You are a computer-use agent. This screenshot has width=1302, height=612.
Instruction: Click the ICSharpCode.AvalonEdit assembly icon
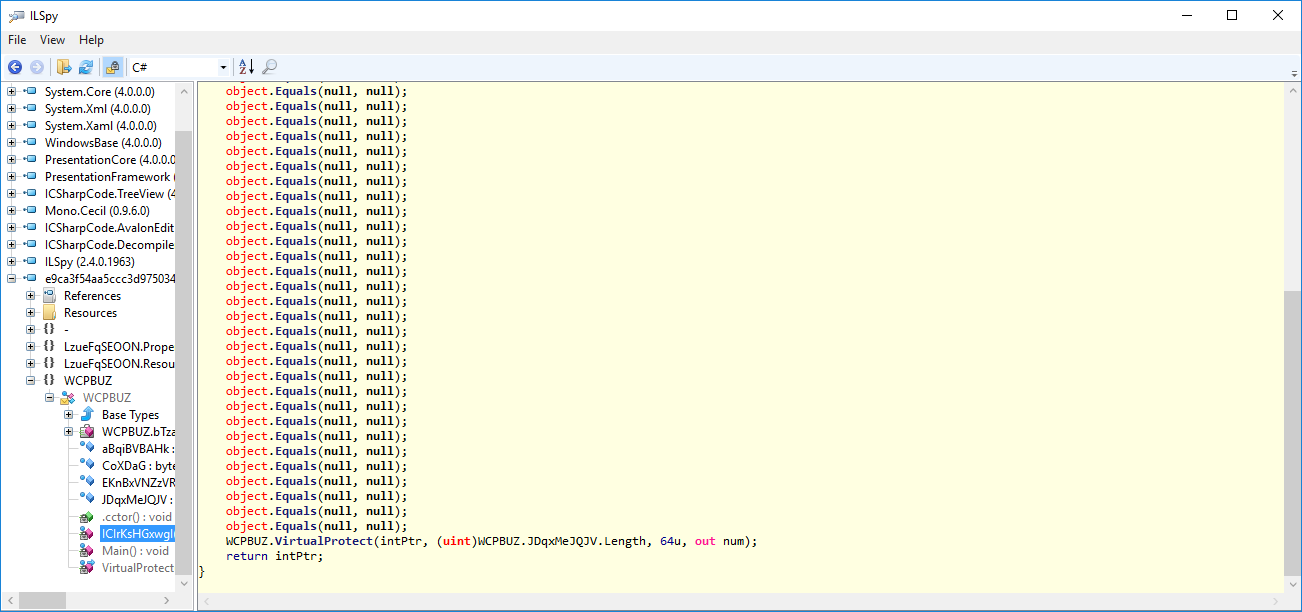30,228
